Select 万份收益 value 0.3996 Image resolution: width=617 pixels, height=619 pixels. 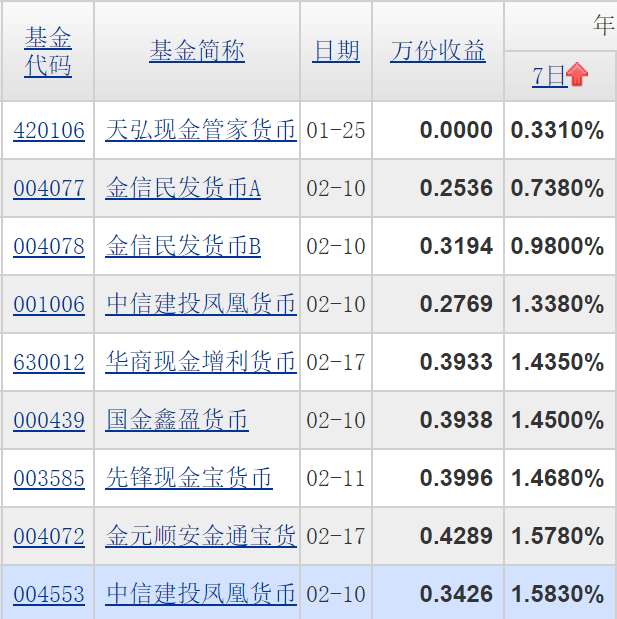456,478
